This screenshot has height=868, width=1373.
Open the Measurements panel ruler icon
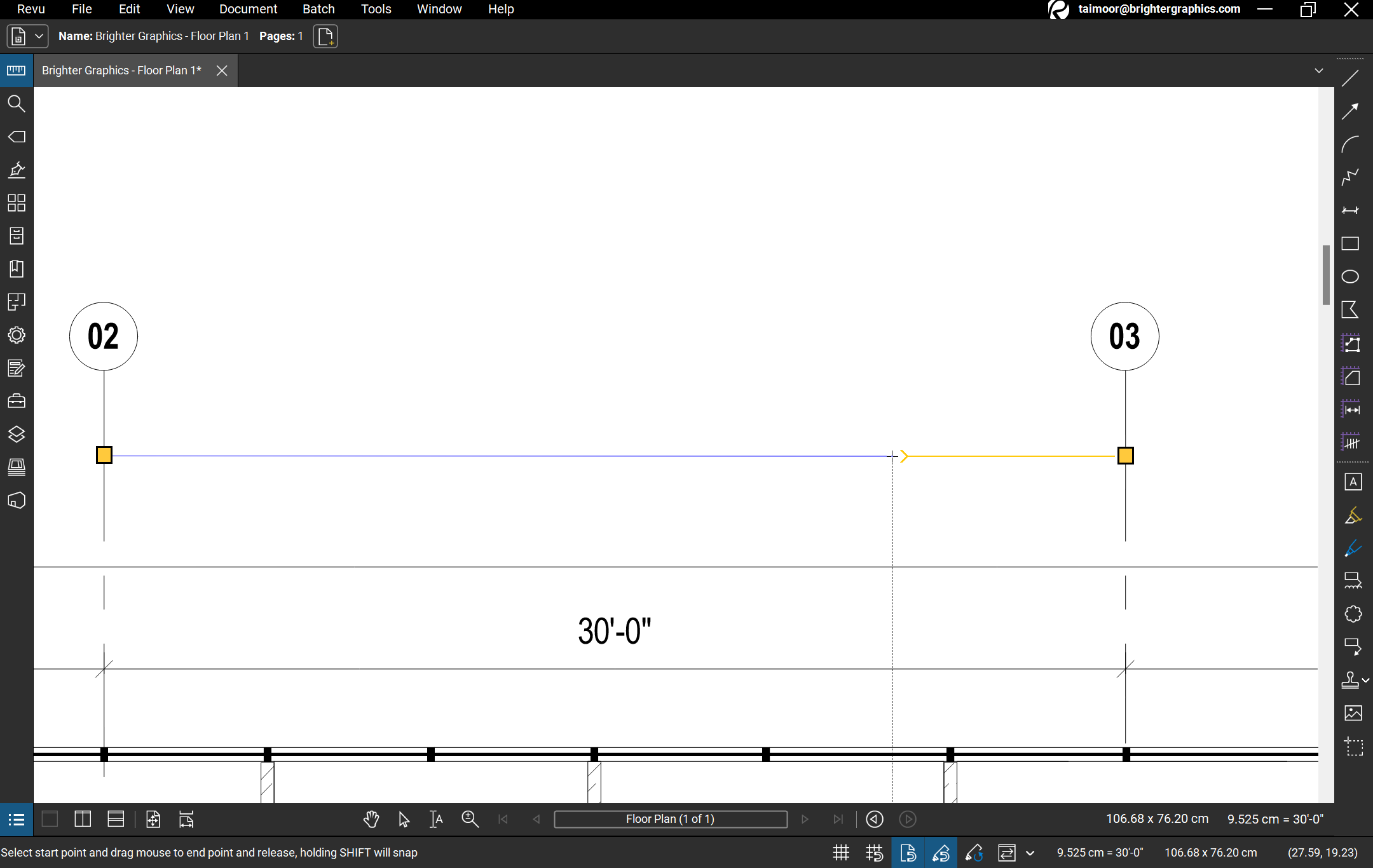point(17,71)
